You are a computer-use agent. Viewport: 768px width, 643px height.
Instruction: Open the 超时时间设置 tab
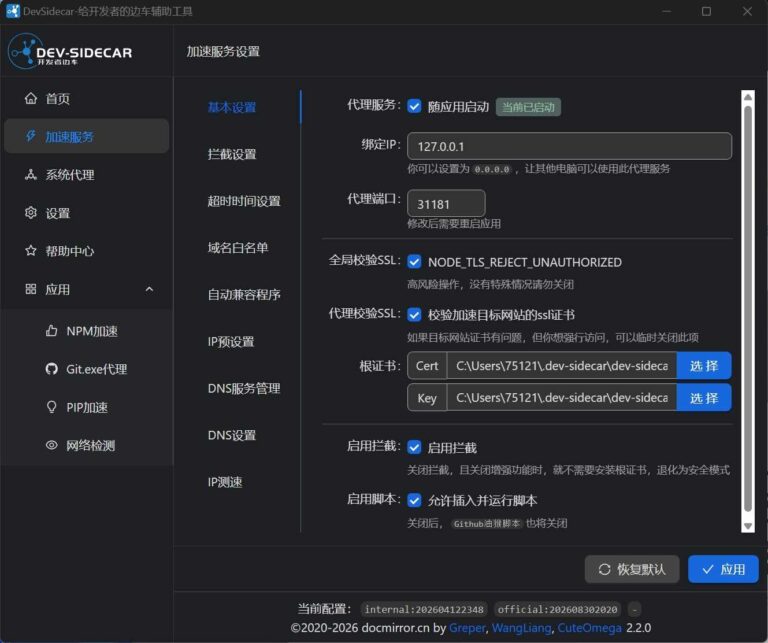click(244, 201)
